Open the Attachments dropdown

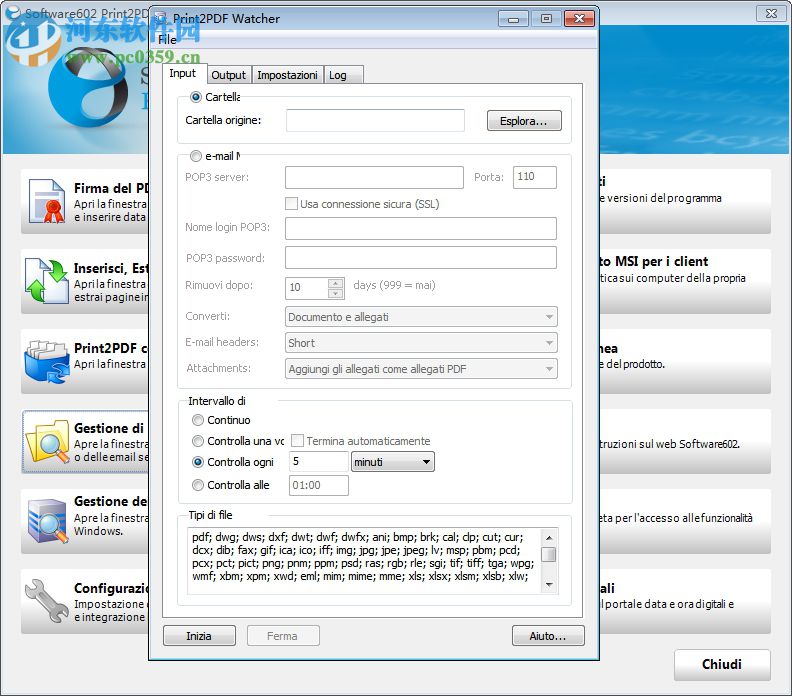click(x=421, y=369)
